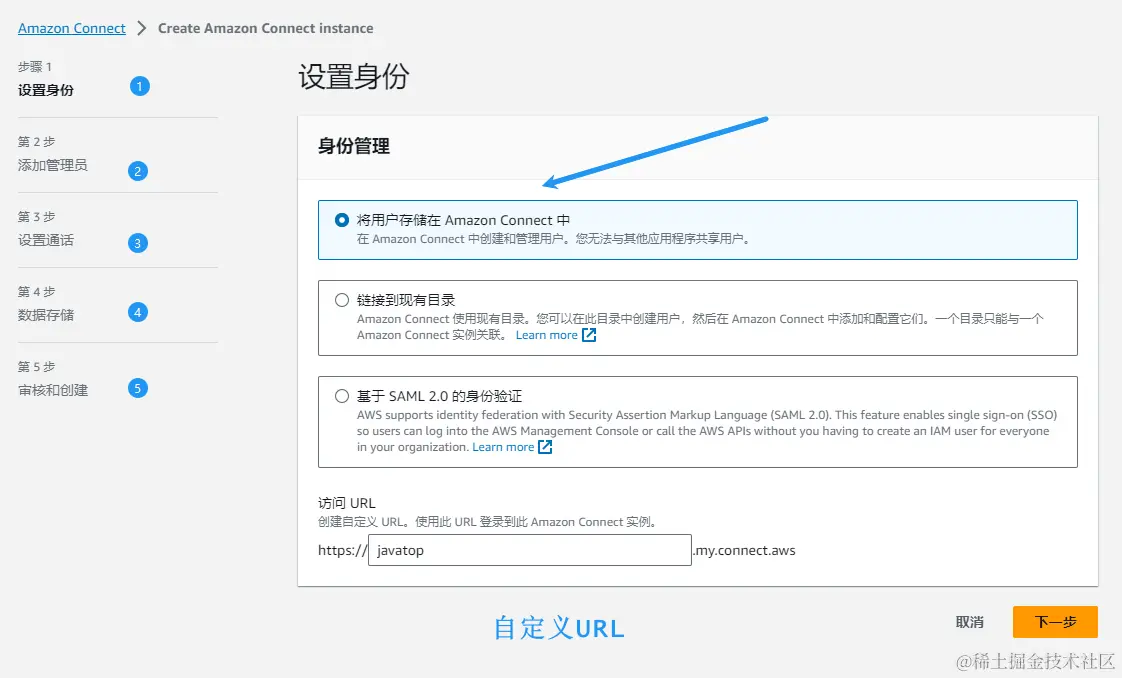This screenshot has height=678, width=1122.
Task: Go to step 设置通话 in sidebar
Action: click(x=46, y=240)
